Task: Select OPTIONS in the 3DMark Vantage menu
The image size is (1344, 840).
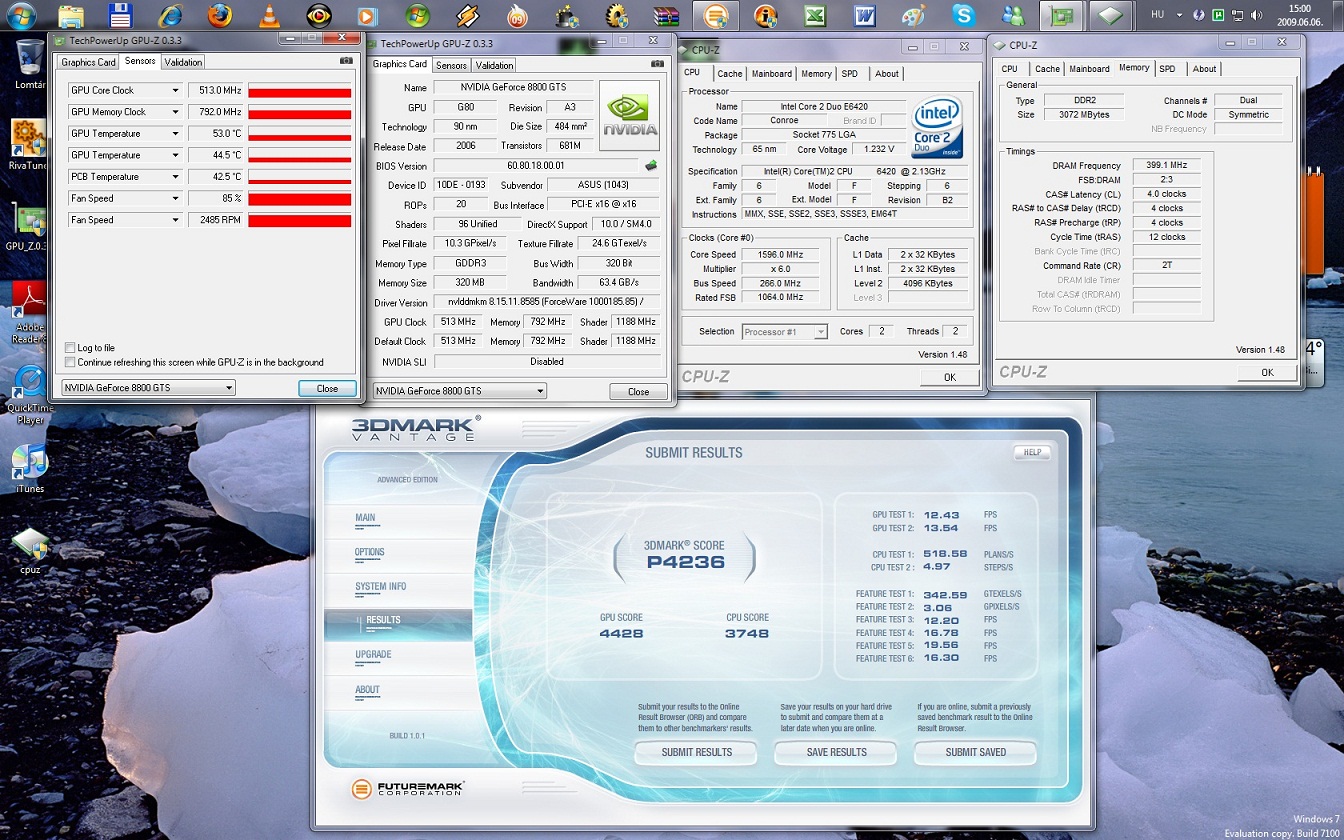Action: click(369, 552)
